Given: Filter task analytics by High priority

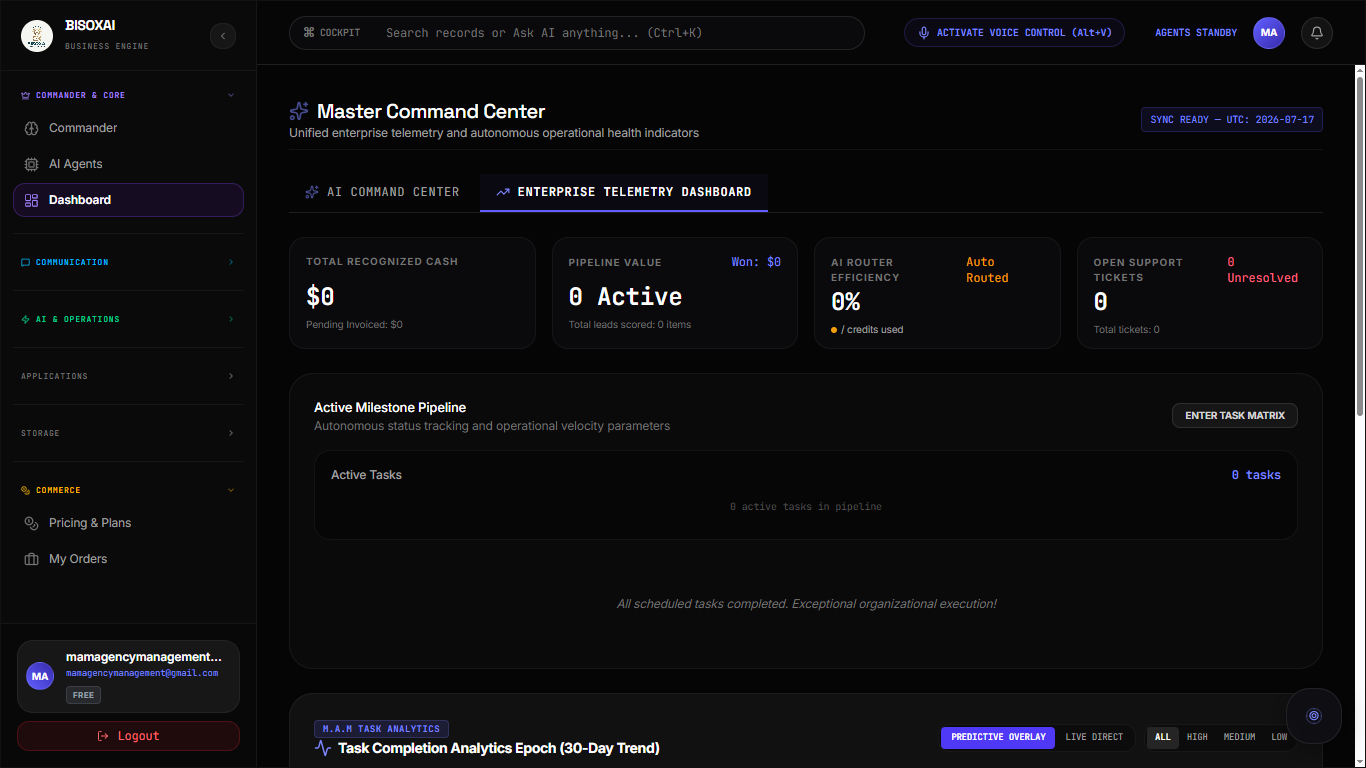Looking at the screenshot, I should pos(1197,737).
